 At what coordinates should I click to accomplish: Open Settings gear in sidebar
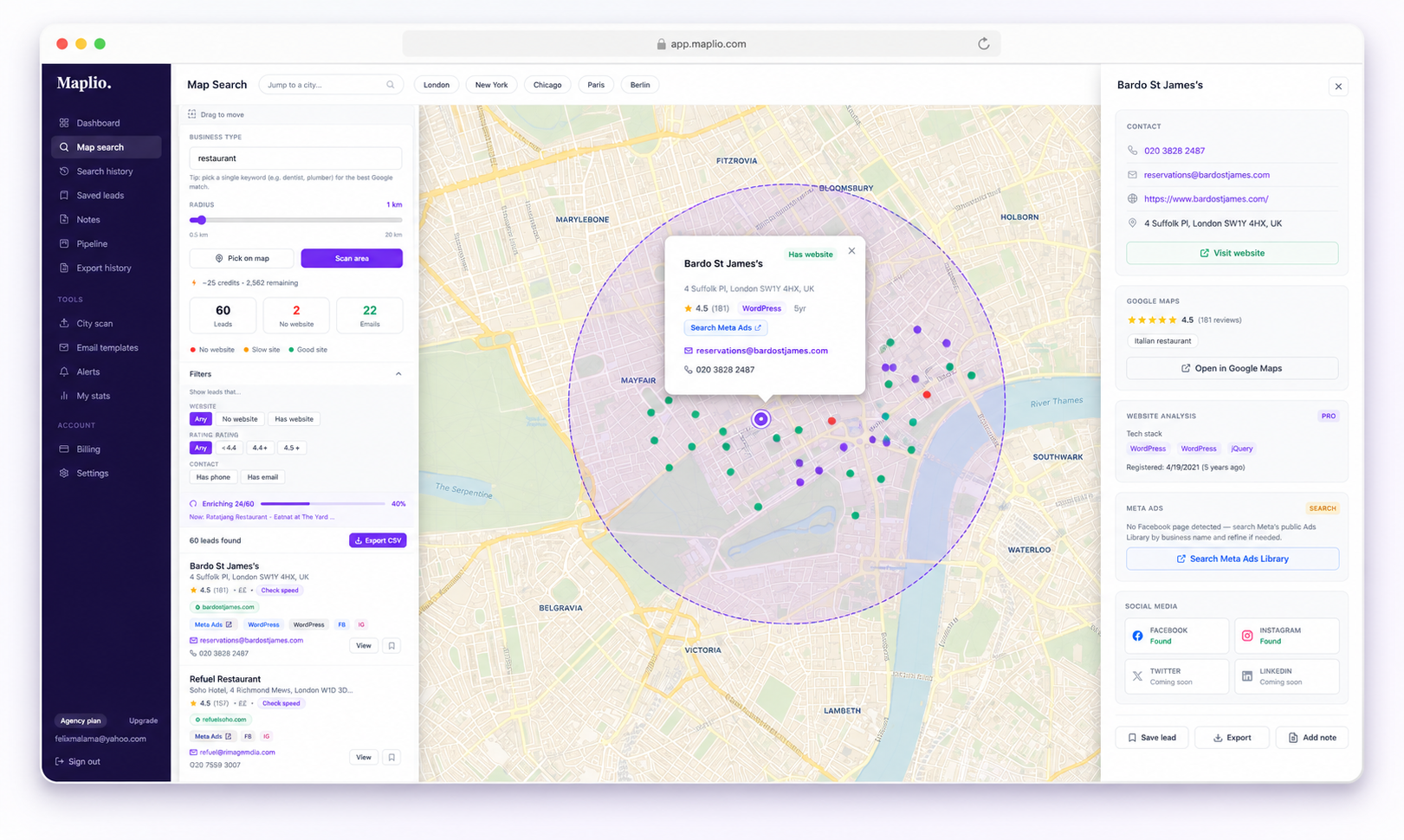point(64,473)
